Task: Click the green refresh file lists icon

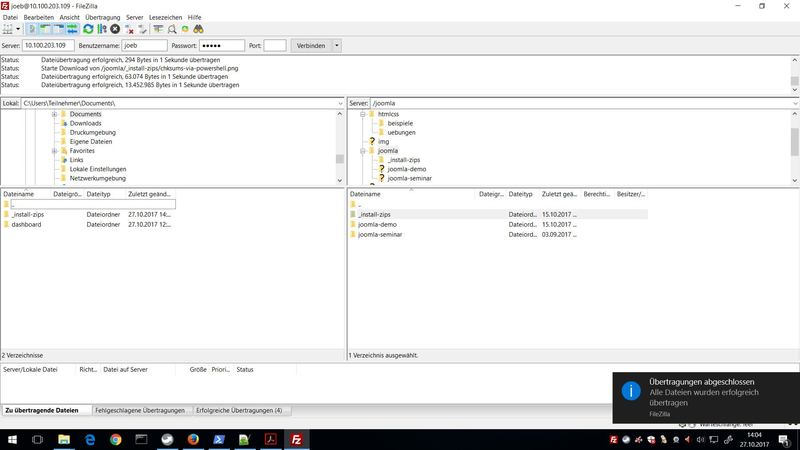Action: [x=88, y=30]
